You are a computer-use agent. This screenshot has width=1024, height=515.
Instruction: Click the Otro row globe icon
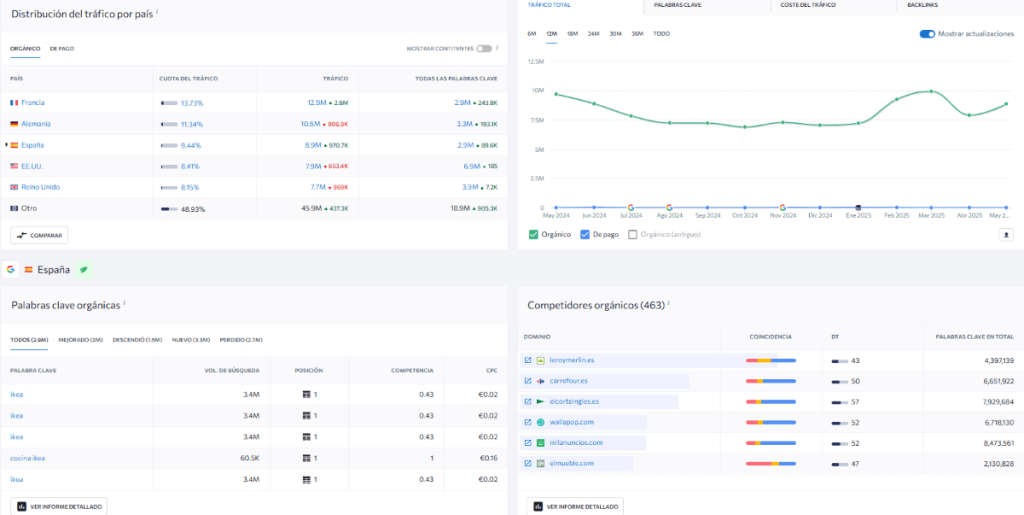click(14, 208)
